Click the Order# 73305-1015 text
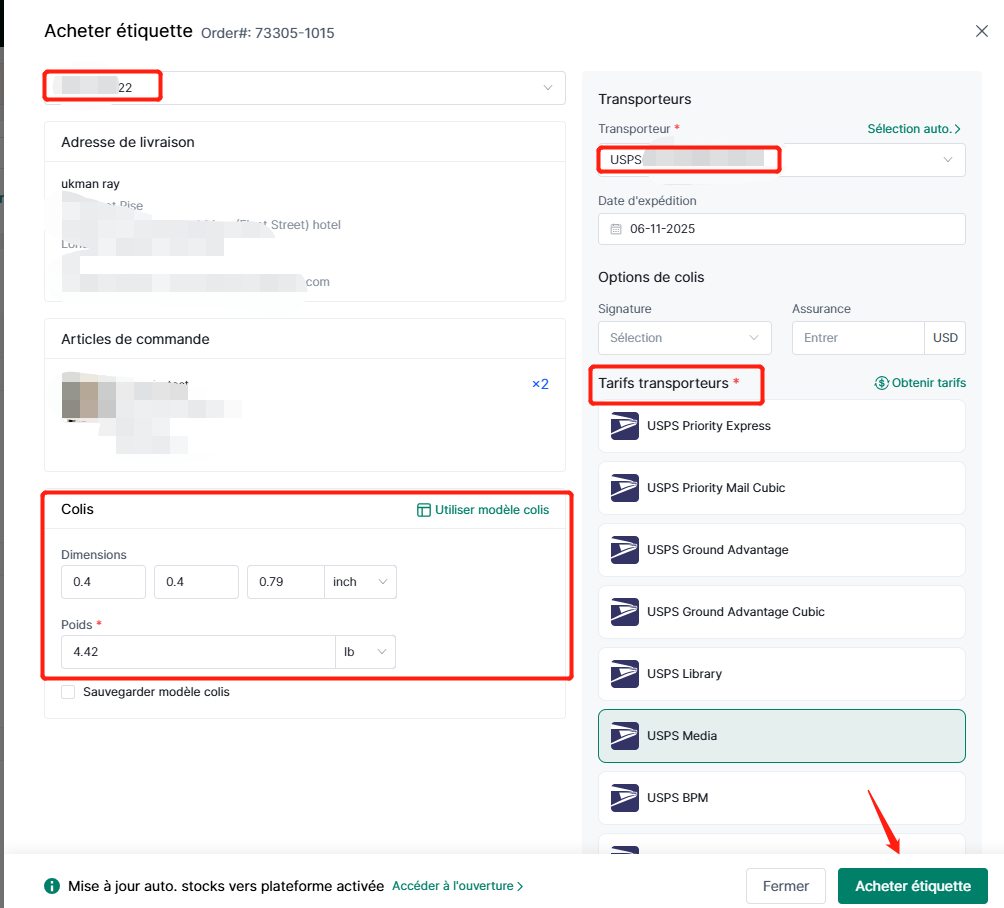The height and width of the screenshot is (908, 1004). click(x=268, y=33)
